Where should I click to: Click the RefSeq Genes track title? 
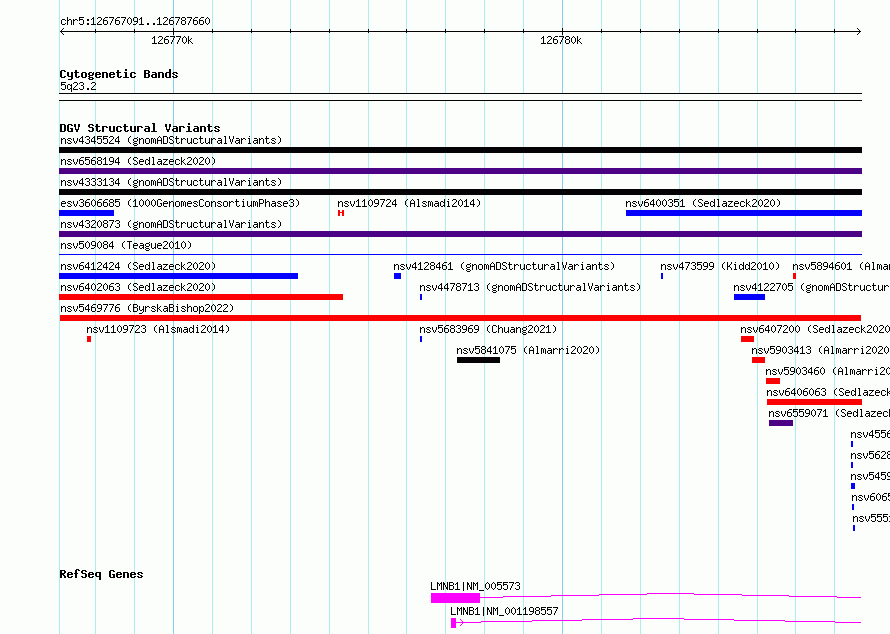(x=101, y=574)
